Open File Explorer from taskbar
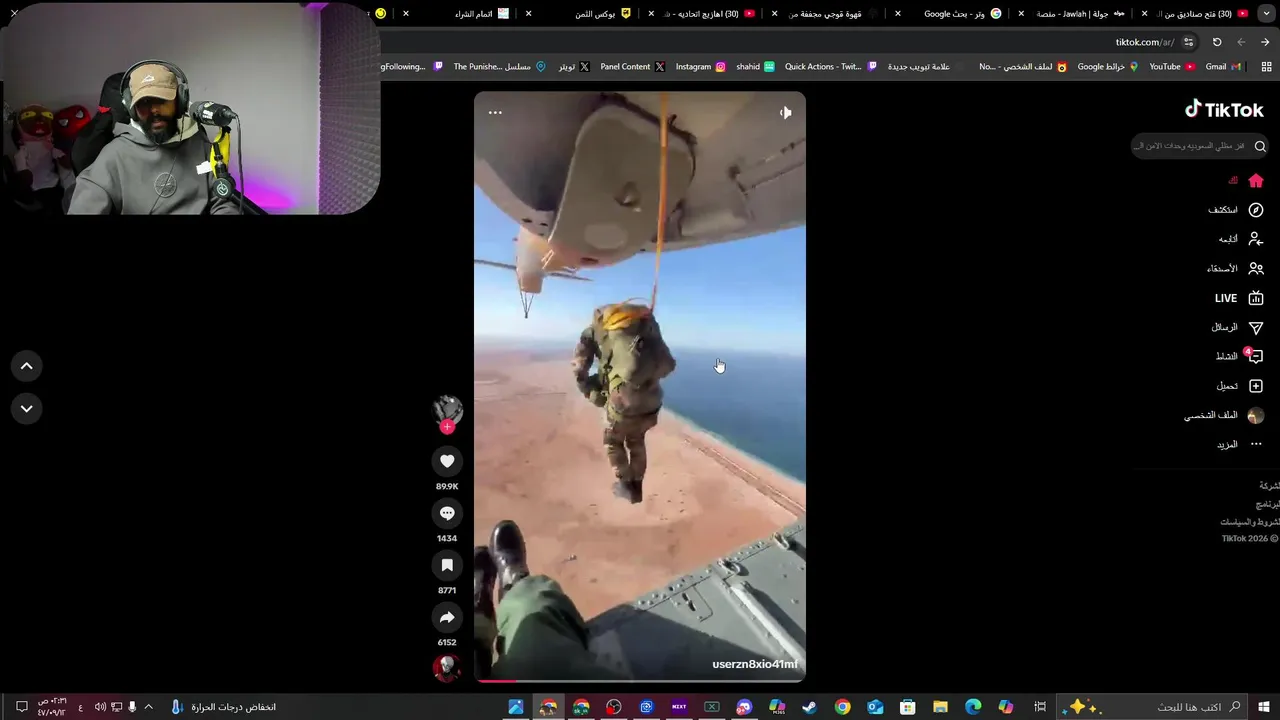Screen dimensions: 1280x720 (940, 707)
